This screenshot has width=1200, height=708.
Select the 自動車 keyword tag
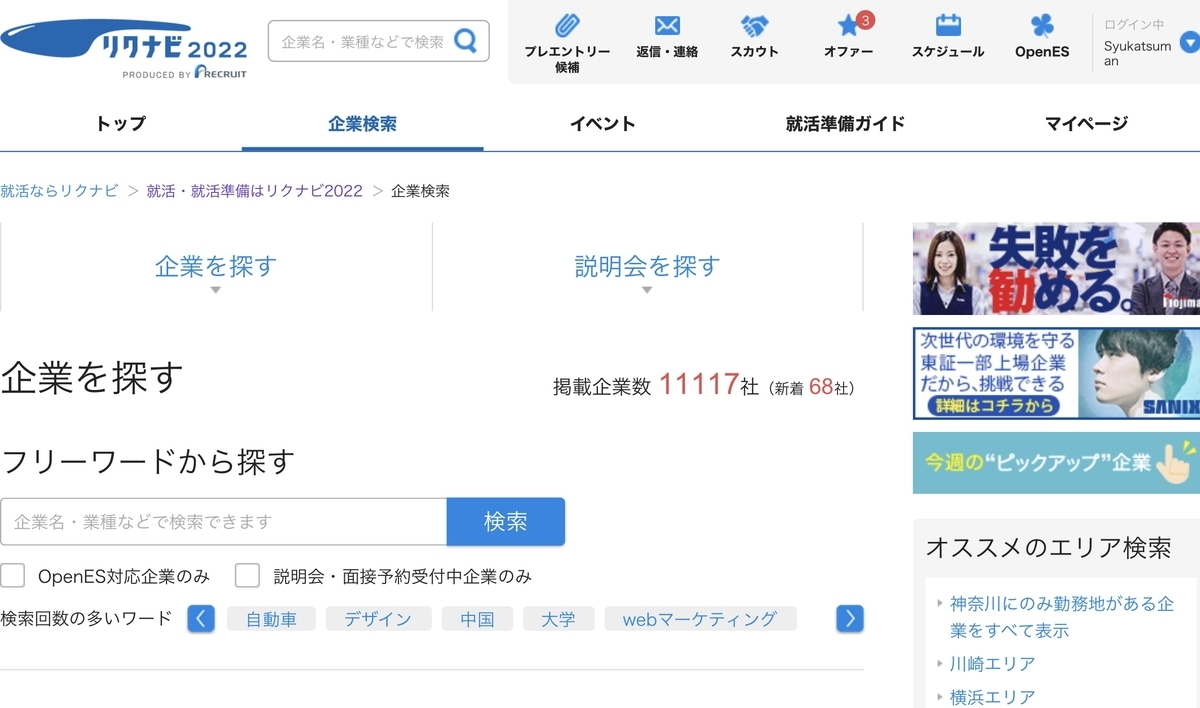(270, 619)
